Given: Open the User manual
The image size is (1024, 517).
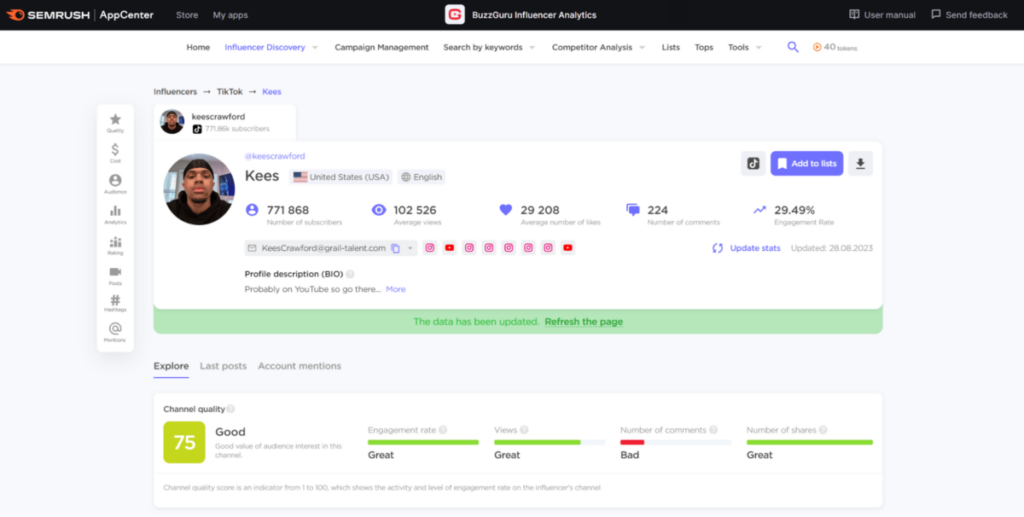Looking at the screenshot, I should coord(882,14).
